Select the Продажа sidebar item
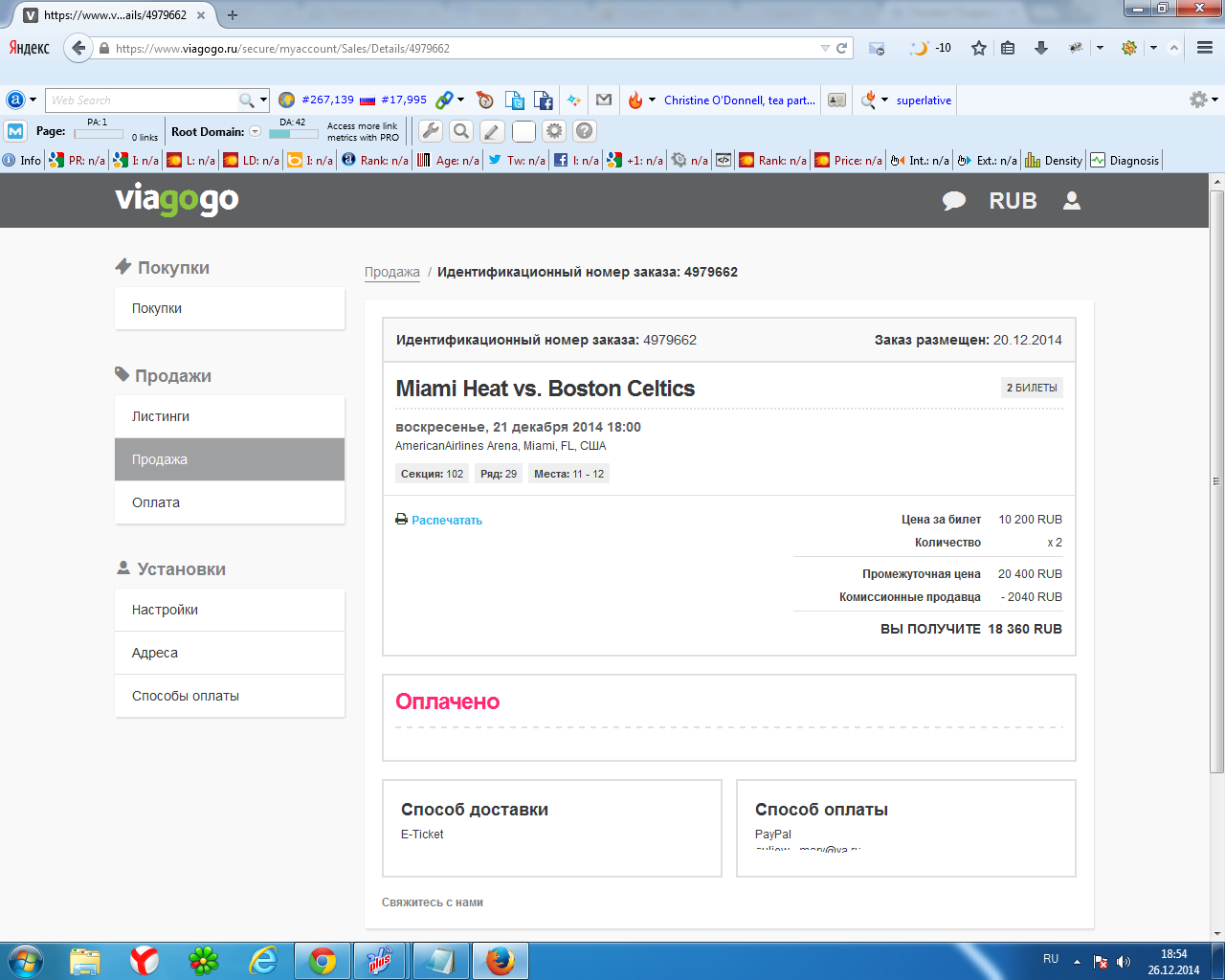Viewport: 1225px width, 980px height. click(230, 459)
